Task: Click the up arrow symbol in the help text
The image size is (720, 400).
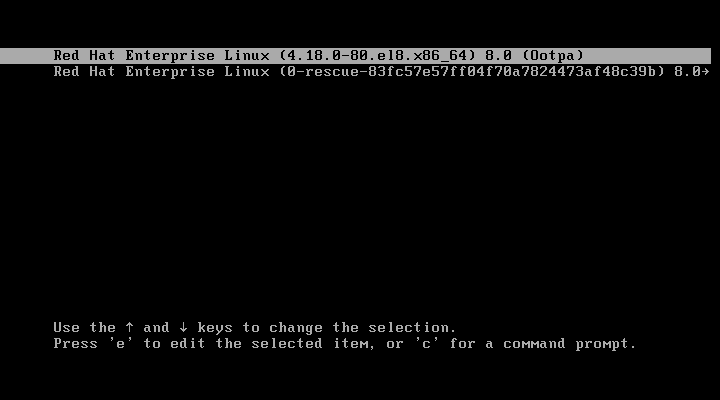Action: [x=129, y=327]
